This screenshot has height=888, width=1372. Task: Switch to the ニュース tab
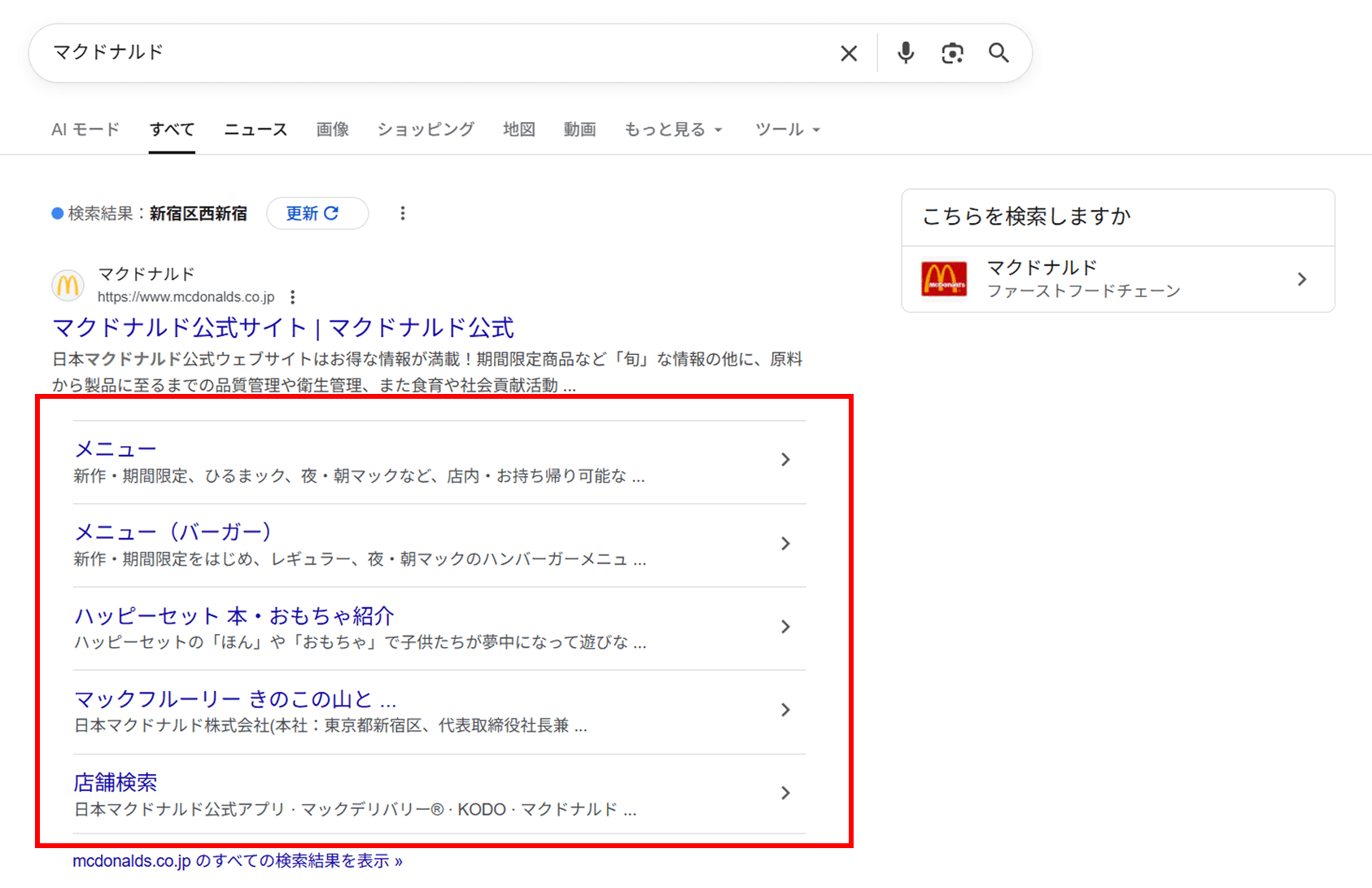point(256,129)
